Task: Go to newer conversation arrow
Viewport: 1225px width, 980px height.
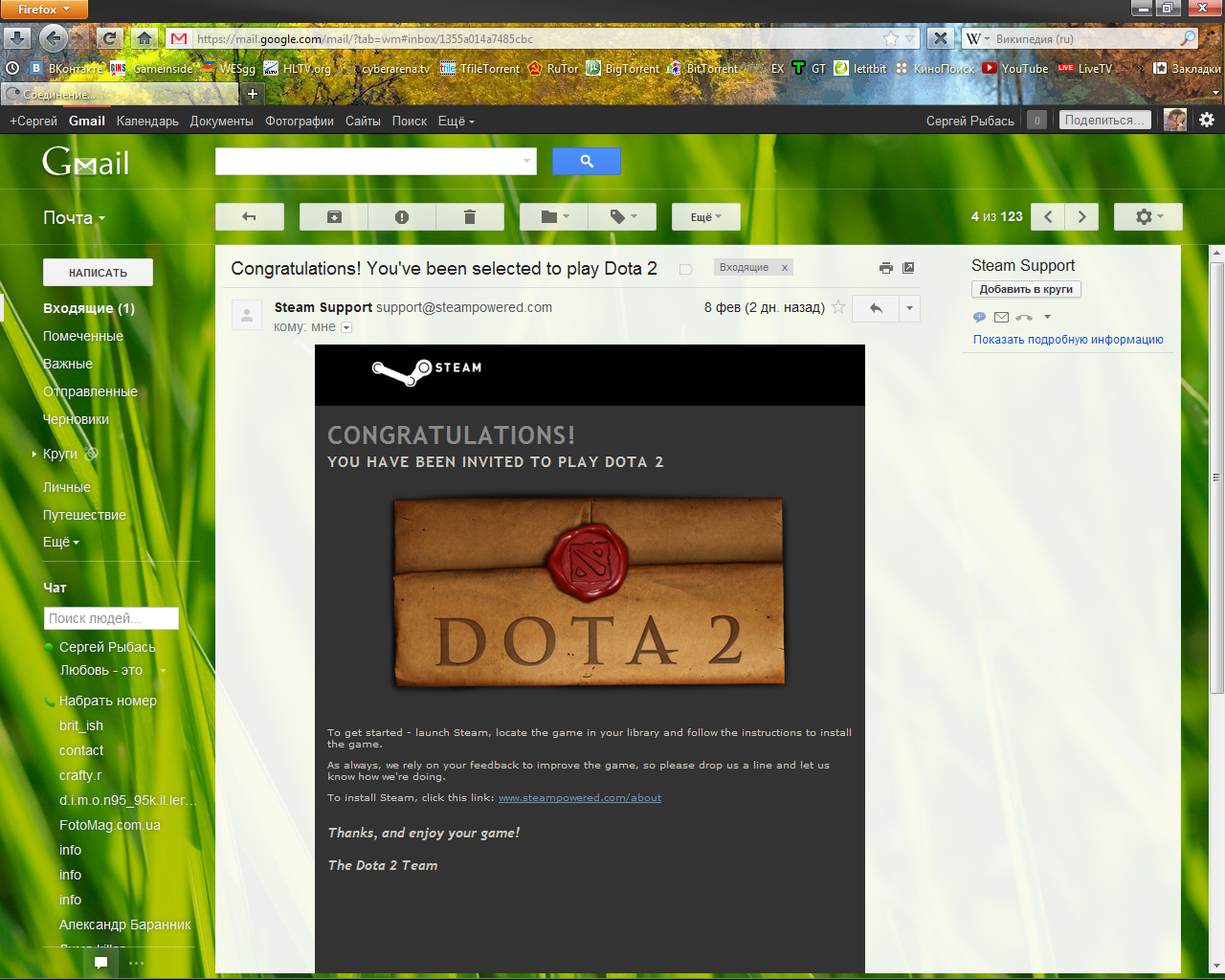Action: tap(1048, 217)
